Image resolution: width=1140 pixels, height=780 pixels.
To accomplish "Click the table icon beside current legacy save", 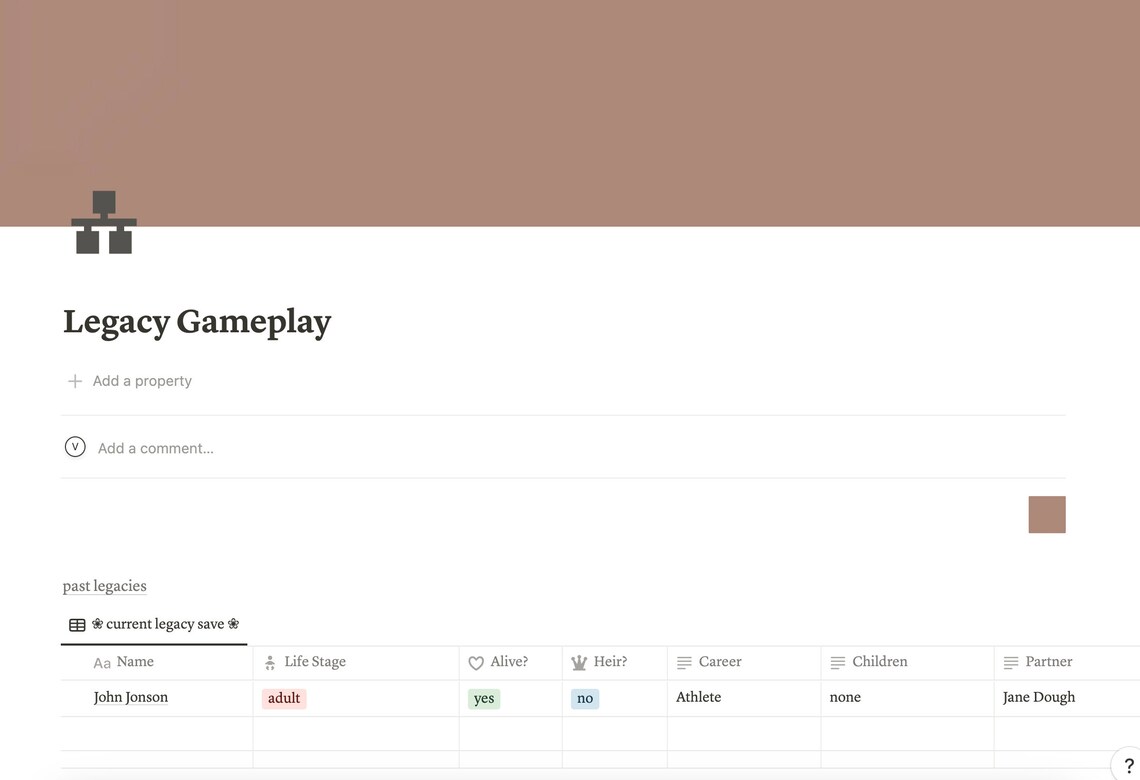I will pos(78,623).
